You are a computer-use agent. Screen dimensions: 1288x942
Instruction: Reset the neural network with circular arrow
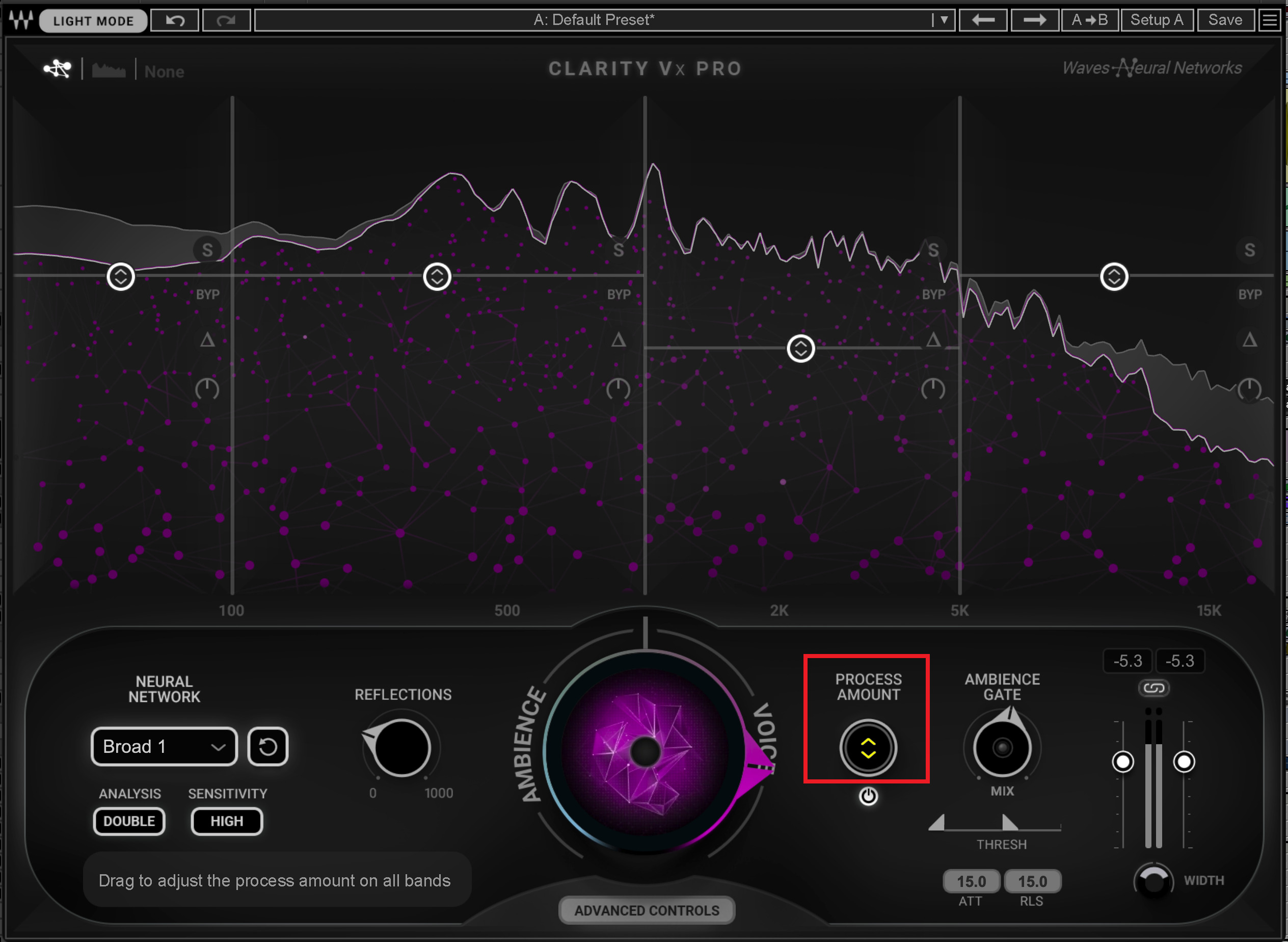point(268,746)
